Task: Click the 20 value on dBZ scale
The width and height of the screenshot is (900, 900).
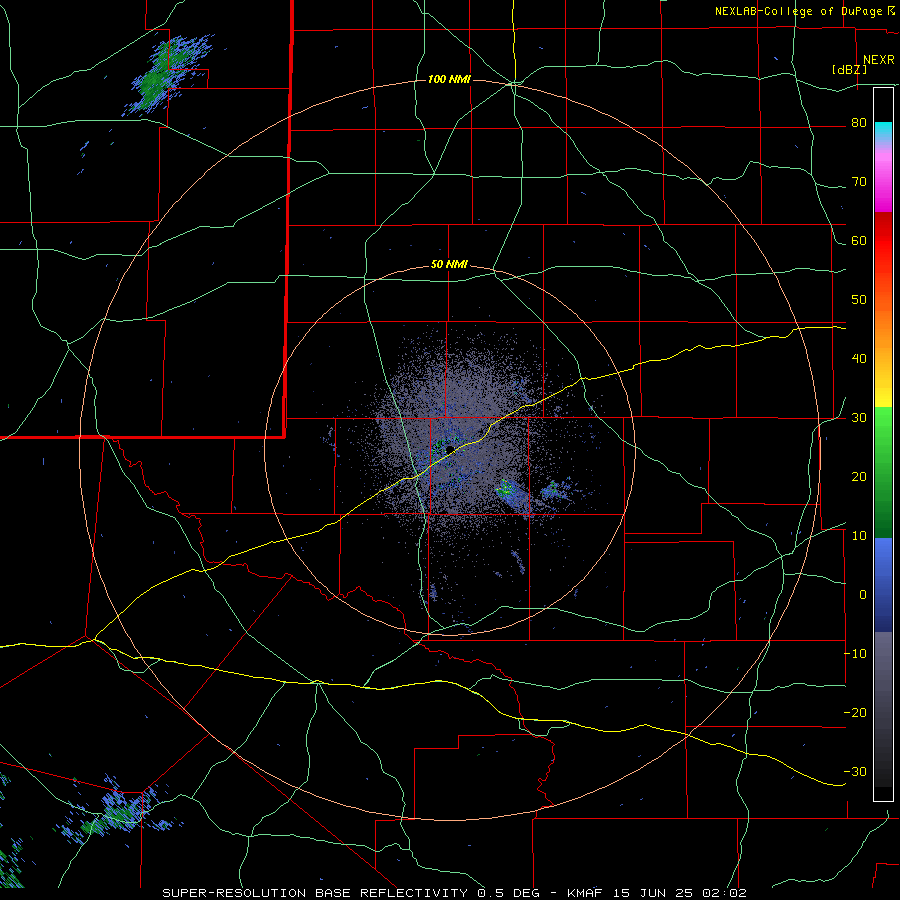Action: tap(859, 476)
